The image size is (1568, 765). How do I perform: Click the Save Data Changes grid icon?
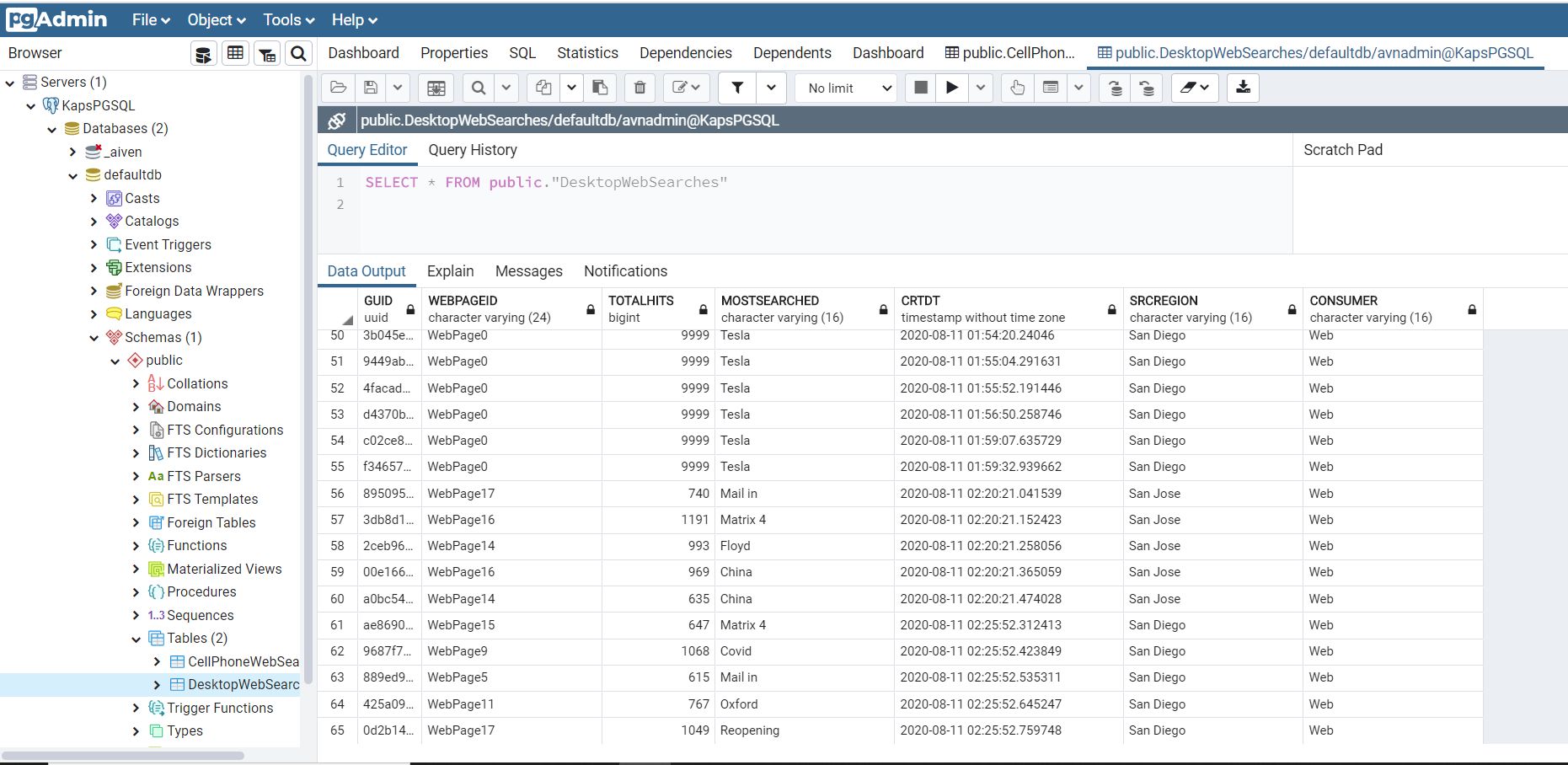pos(436,88)
